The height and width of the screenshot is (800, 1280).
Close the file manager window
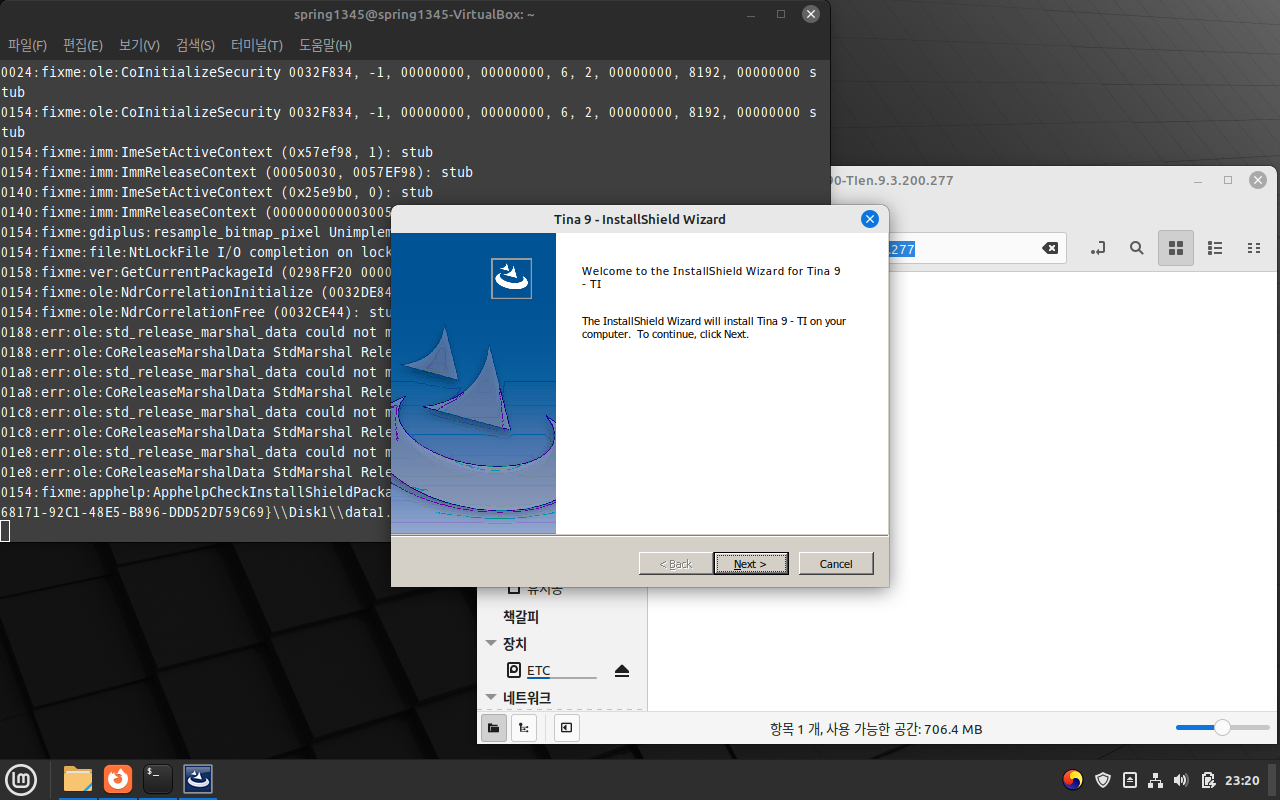[1258, 180]
